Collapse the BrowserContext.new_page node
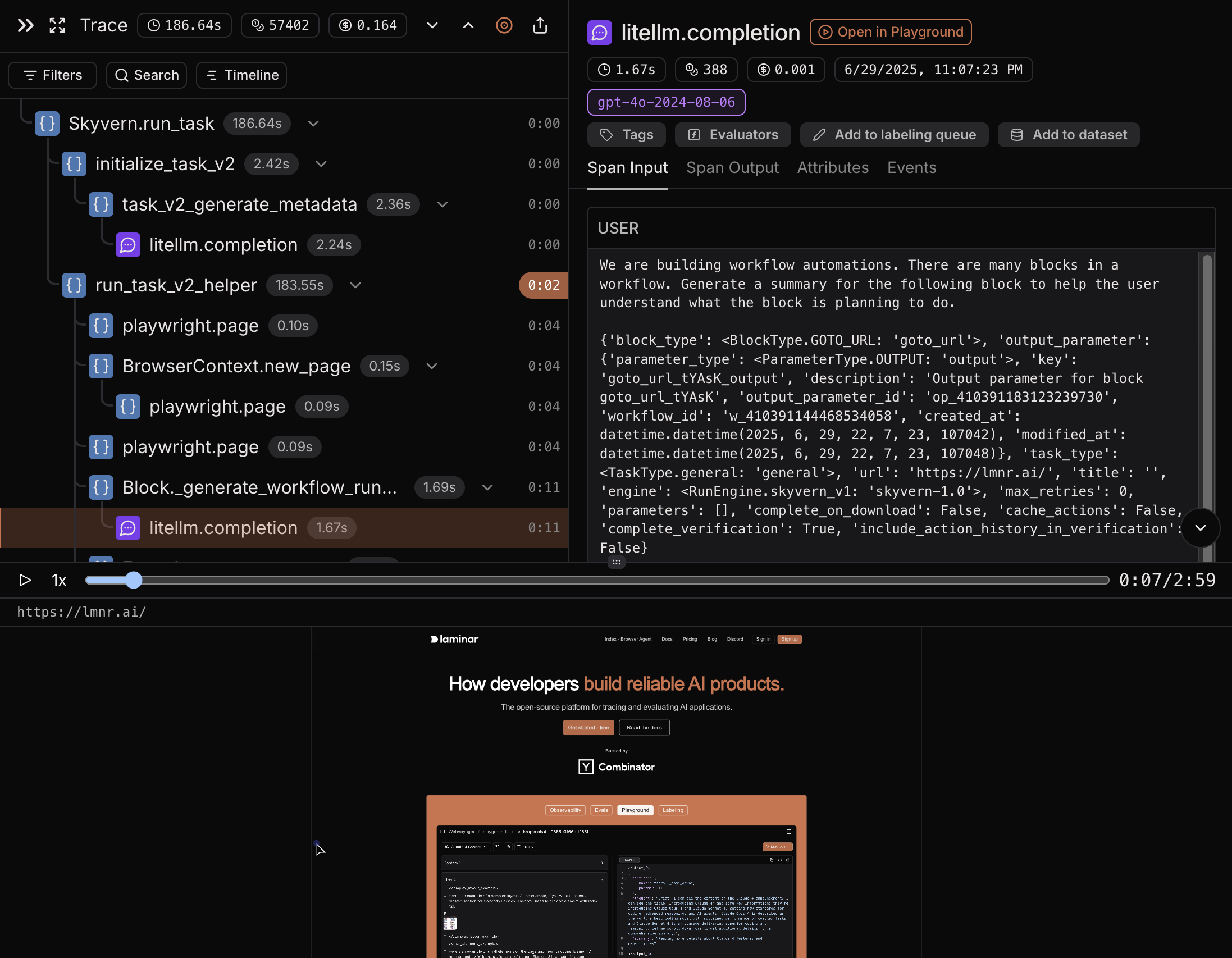The height and width of the screenshot is (958, 1232). (x=432, y=366)
